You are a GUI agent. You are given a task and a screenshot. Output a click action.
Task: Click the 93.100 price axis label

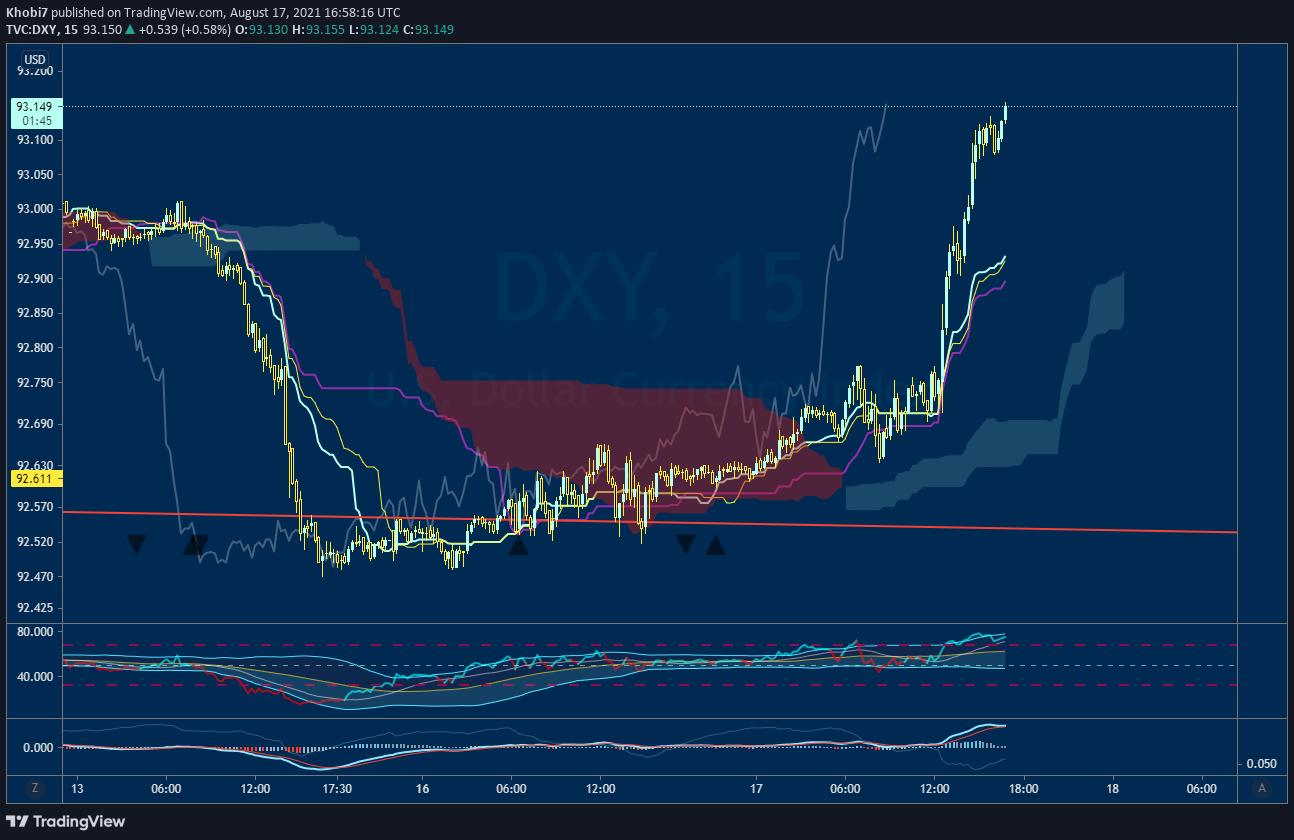35,140
